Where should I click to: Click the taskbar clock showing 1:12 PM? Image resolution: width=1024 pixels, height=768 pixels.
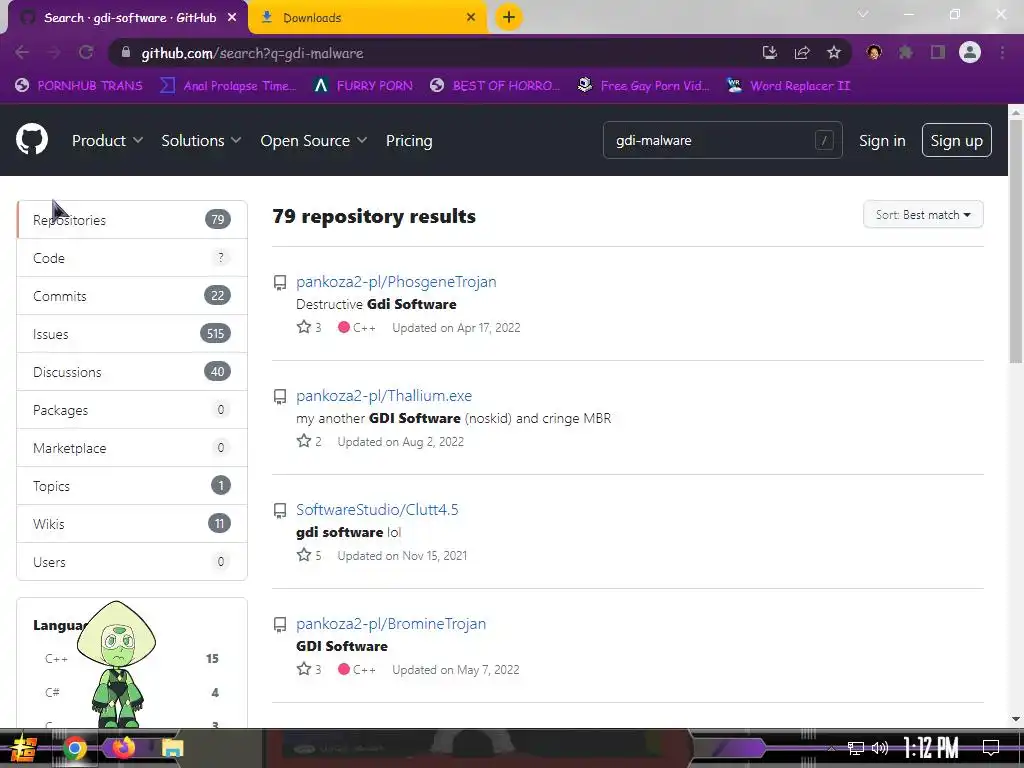click(931, 748)
